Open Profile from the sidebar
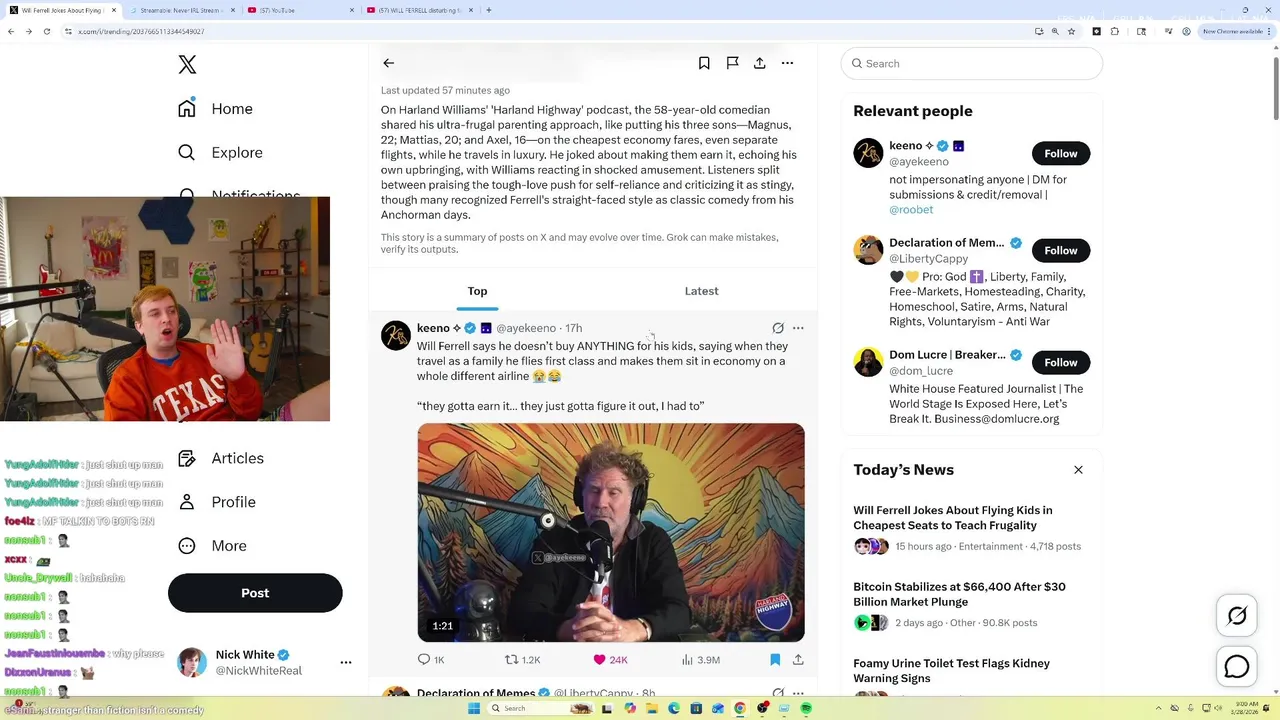1280x720 pixels. 217,502
